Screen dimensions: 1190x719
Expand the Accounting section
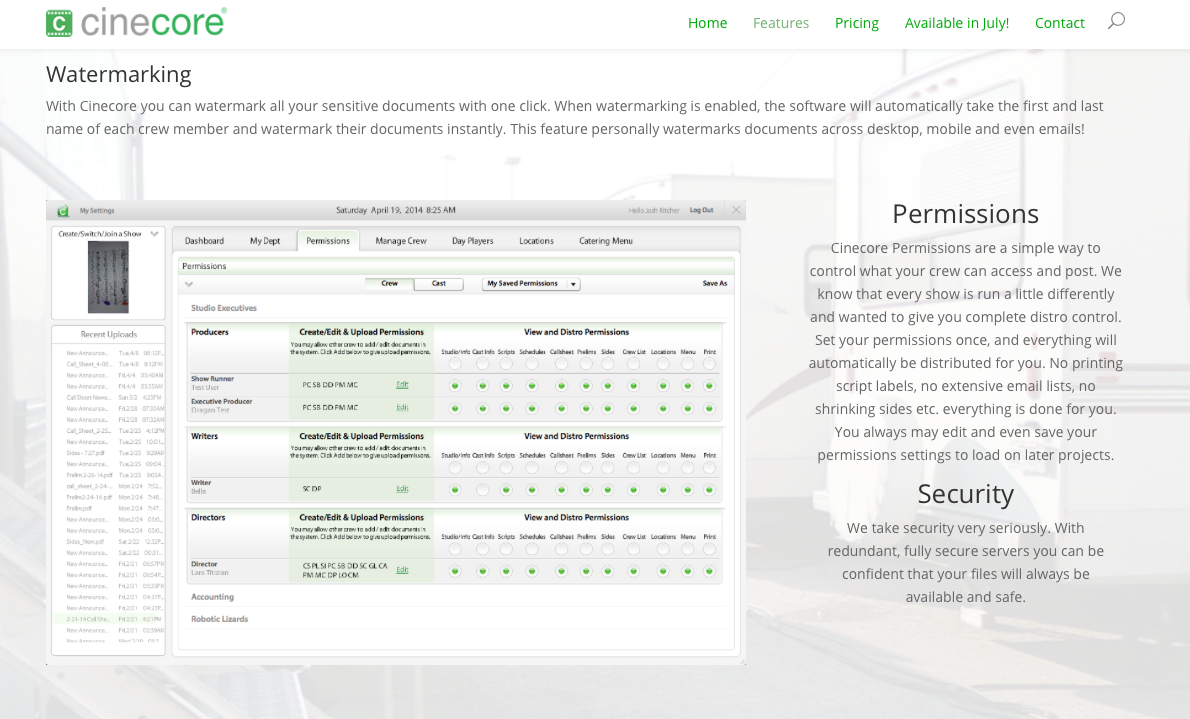click(x=212, y=597)
